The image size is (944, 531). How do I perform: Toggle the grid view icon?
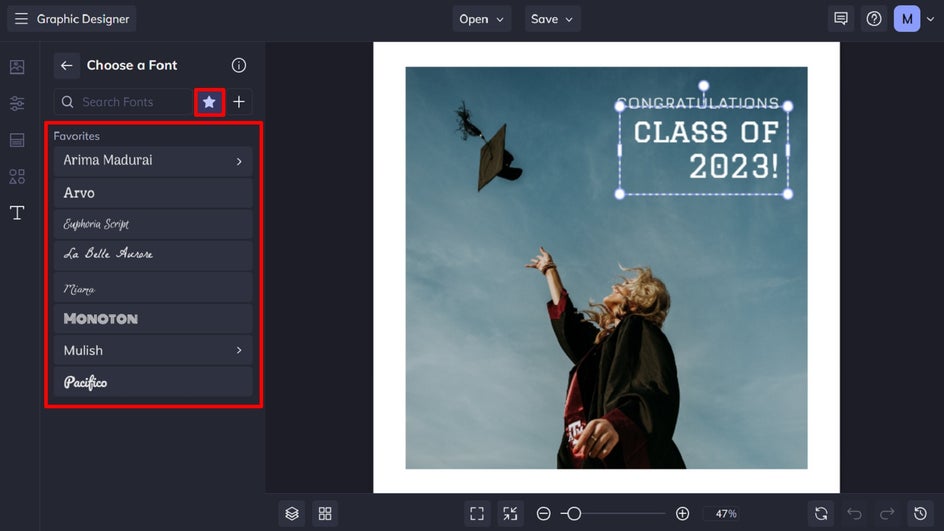pyautogui.click(x=325, y=514)
